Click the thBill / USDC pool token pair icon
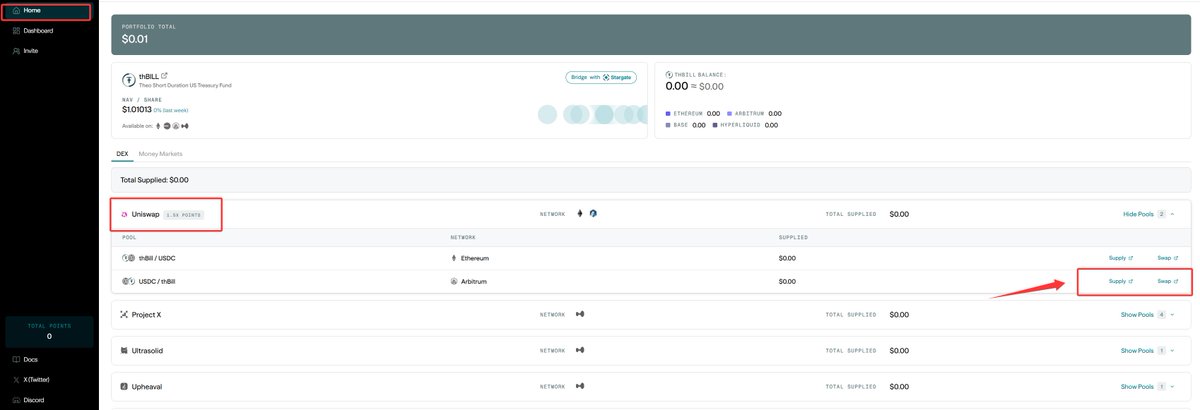Screen dimensions: 1200x410 coord(129,258)
